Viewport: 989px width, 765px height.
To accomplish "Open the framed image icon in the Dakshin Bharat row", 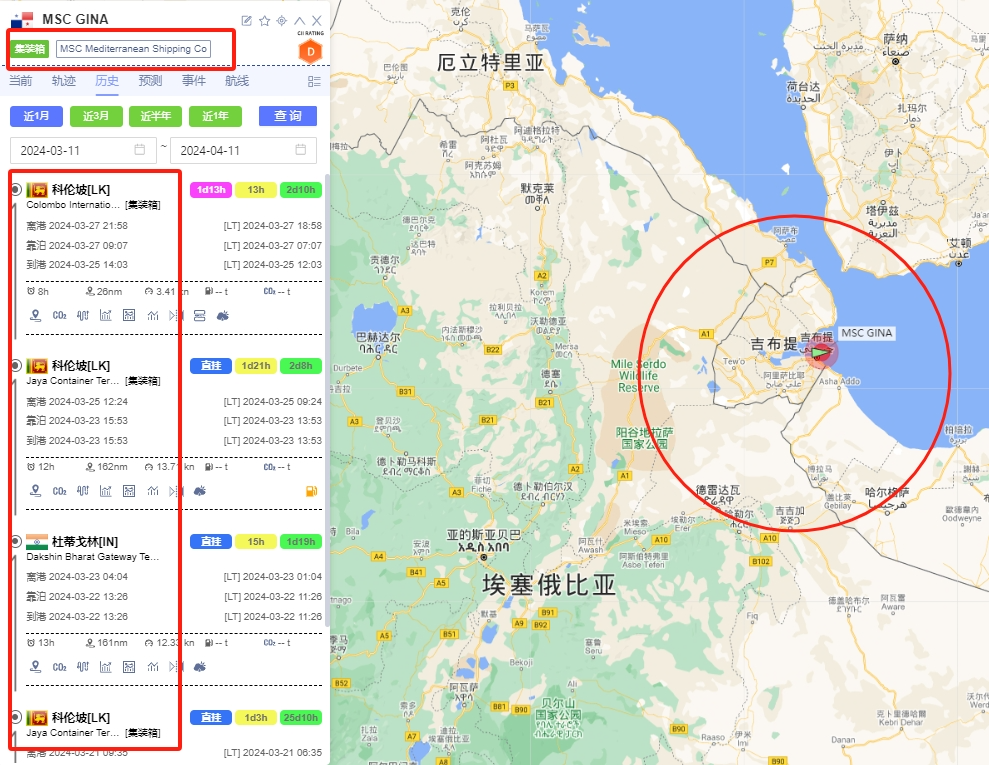I will click(x=129, y=667).
